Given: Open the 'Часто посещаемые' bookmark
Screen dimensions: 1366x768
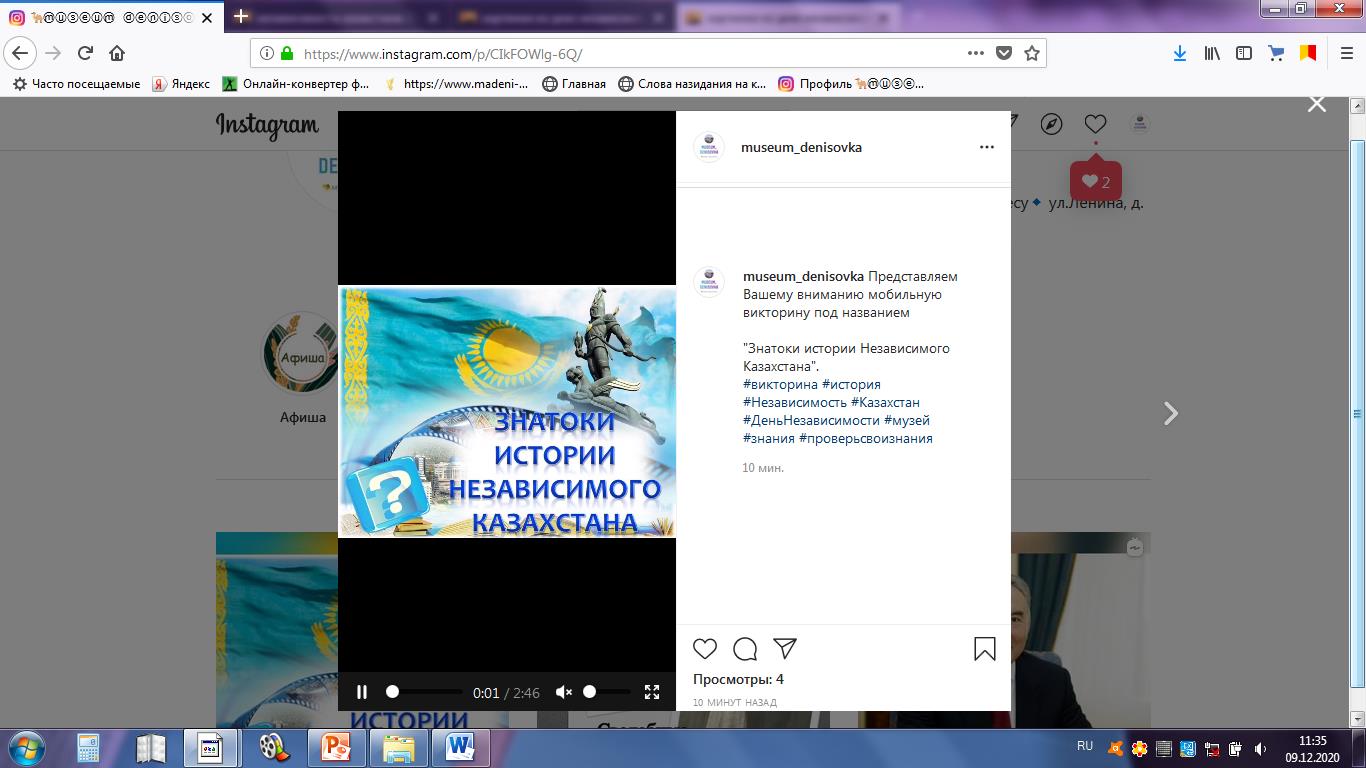Looking at the screenshot, I should [x=76, y=84].
